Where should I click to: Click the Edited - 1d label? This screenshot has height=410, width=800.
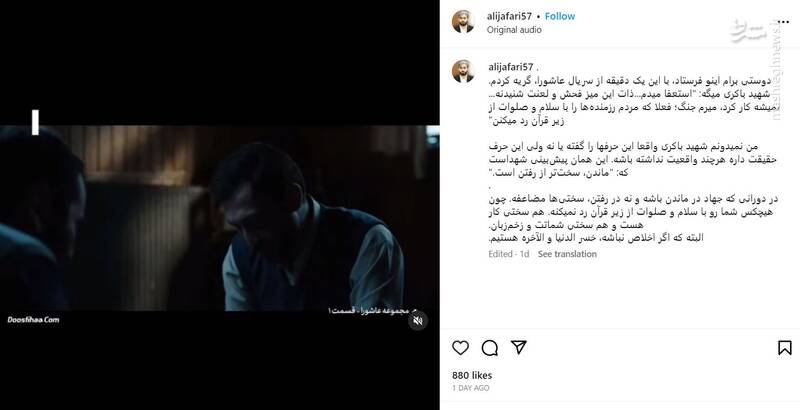[509, 254]
